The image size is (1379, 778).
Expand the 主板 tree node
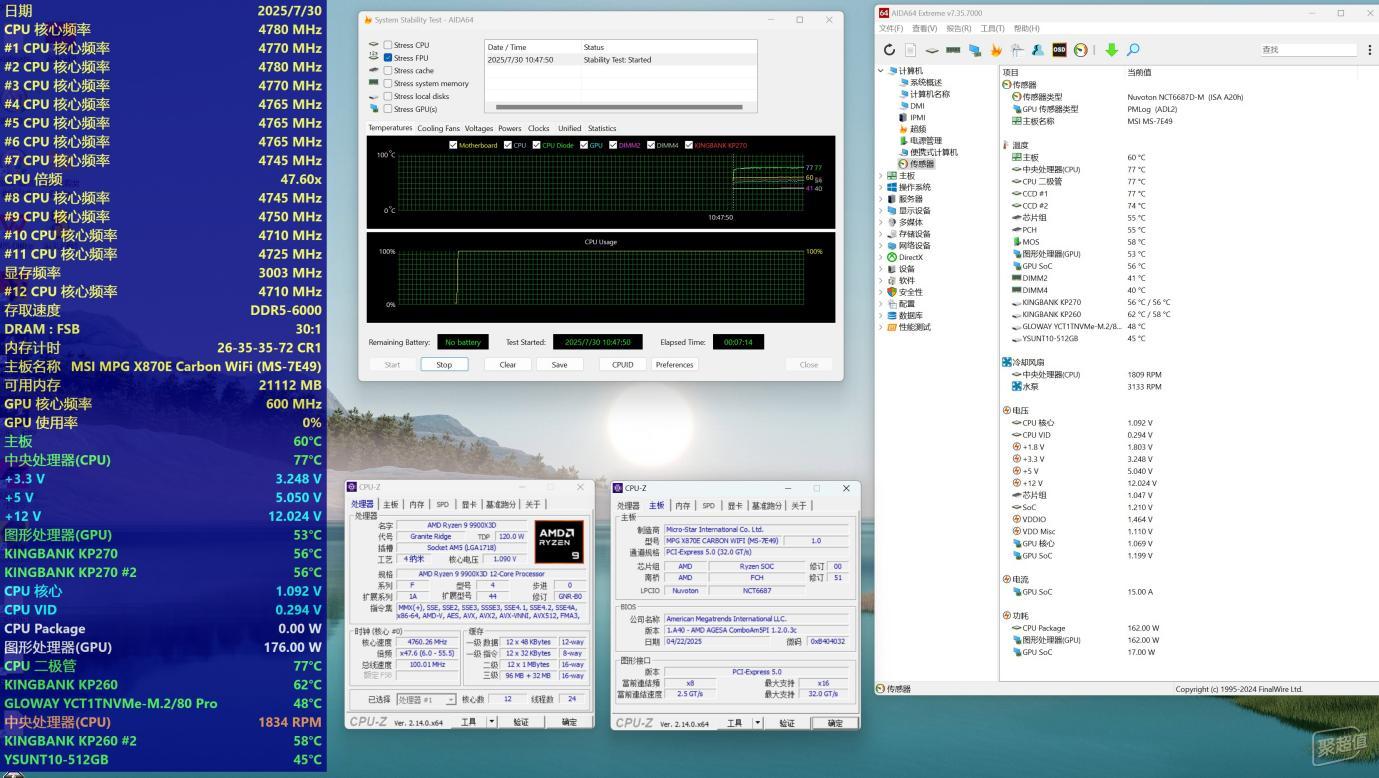(881, 176)
